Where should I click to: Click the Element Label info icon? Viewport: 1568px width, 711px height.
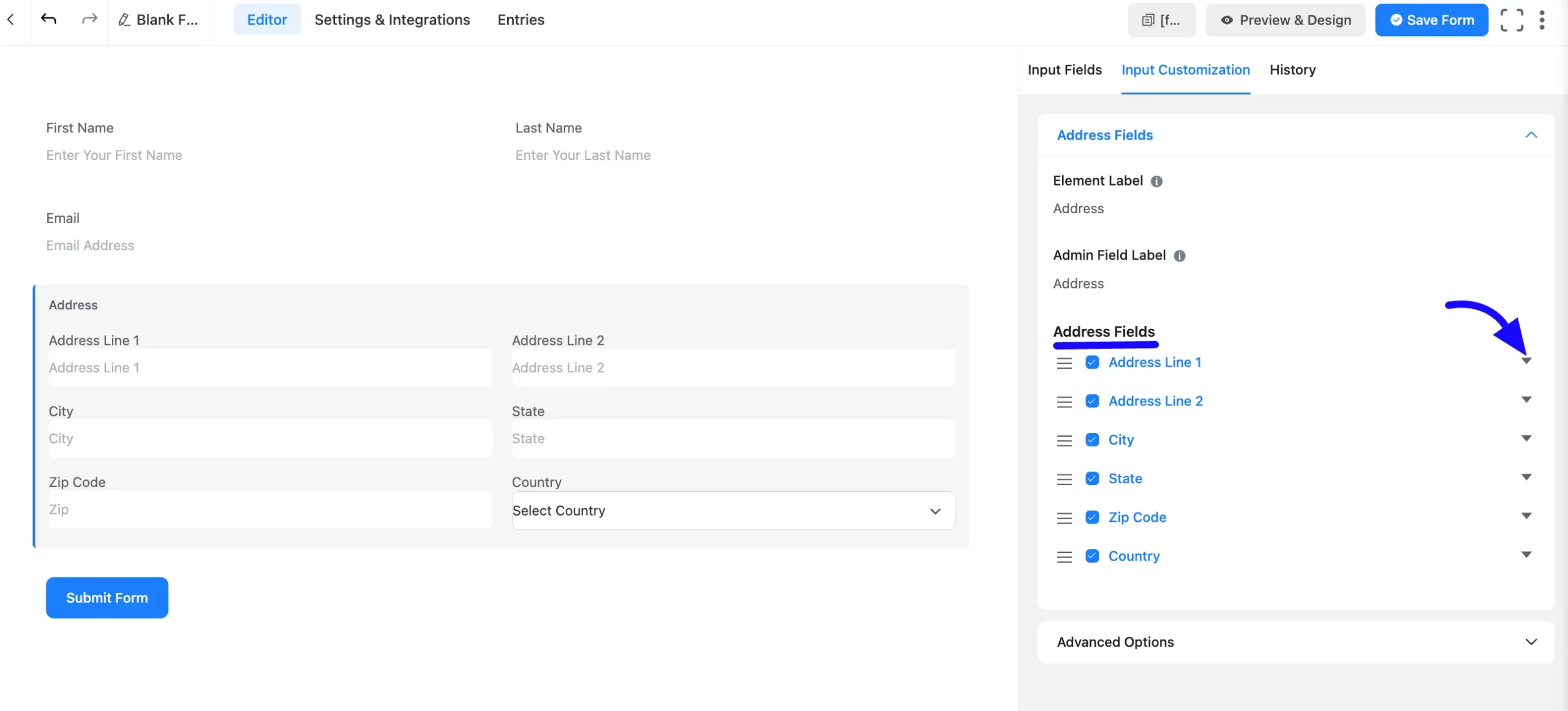tap(1156, 181)
